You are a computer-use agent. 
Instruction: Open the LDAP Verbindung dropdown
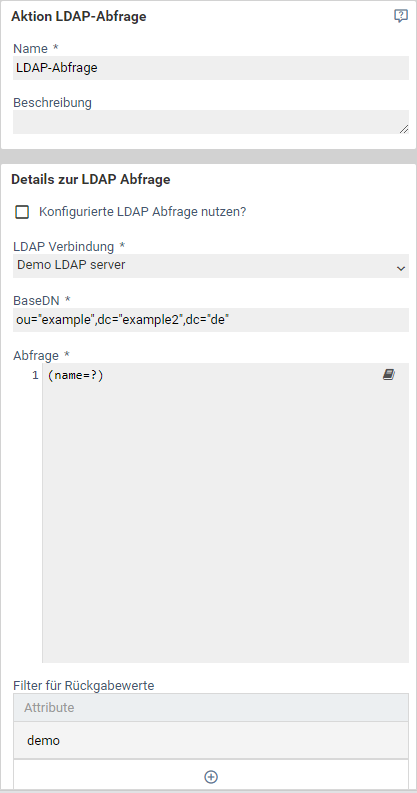tap(211, 266)
